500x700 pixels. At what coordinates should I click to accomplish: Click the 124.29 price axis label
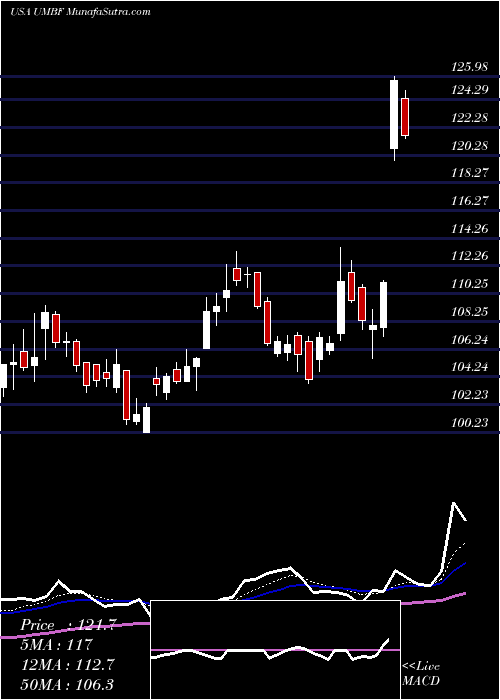[x=470, y=90]
